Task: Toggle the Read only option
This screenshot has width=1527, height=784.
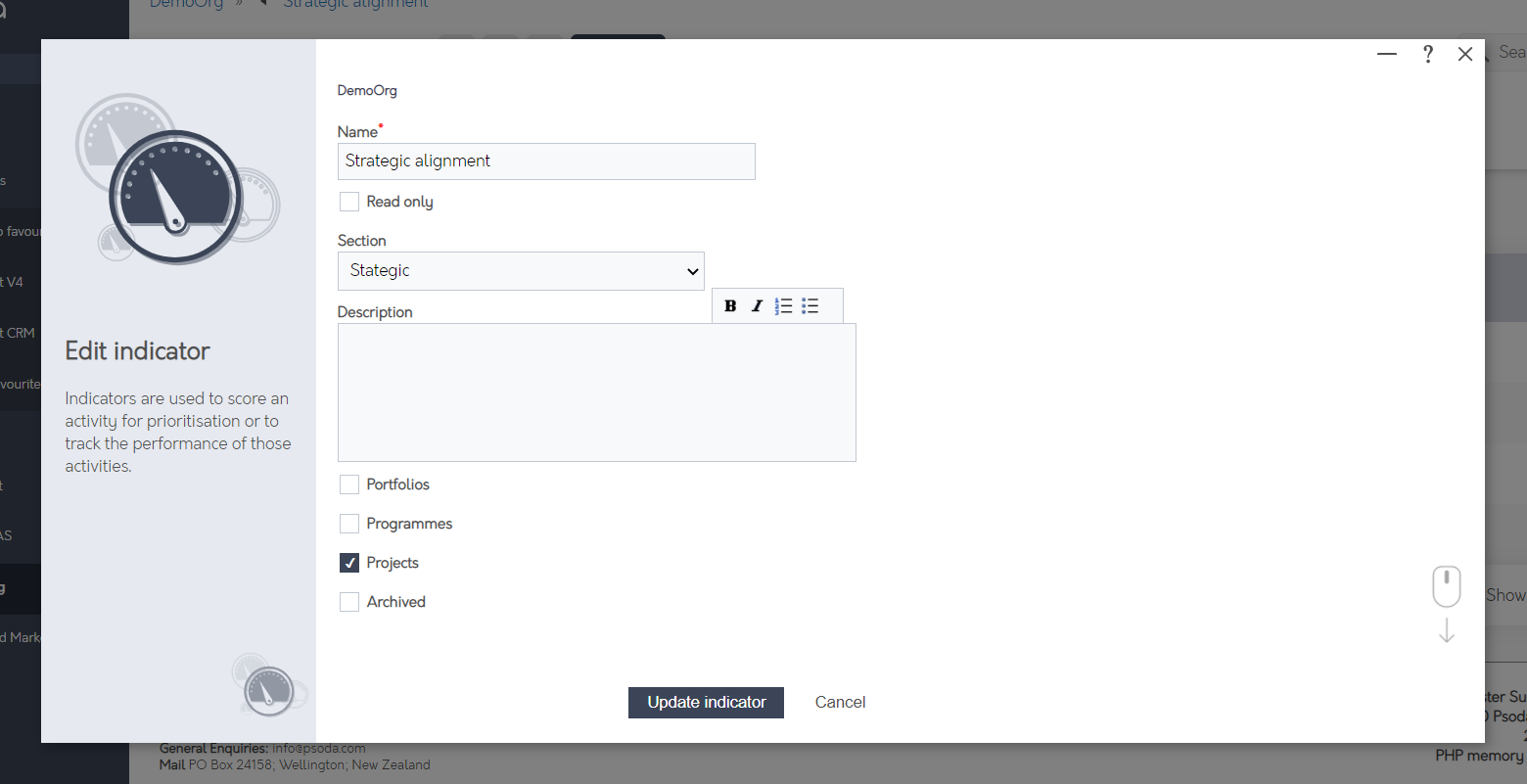Action: coord(349,201)
